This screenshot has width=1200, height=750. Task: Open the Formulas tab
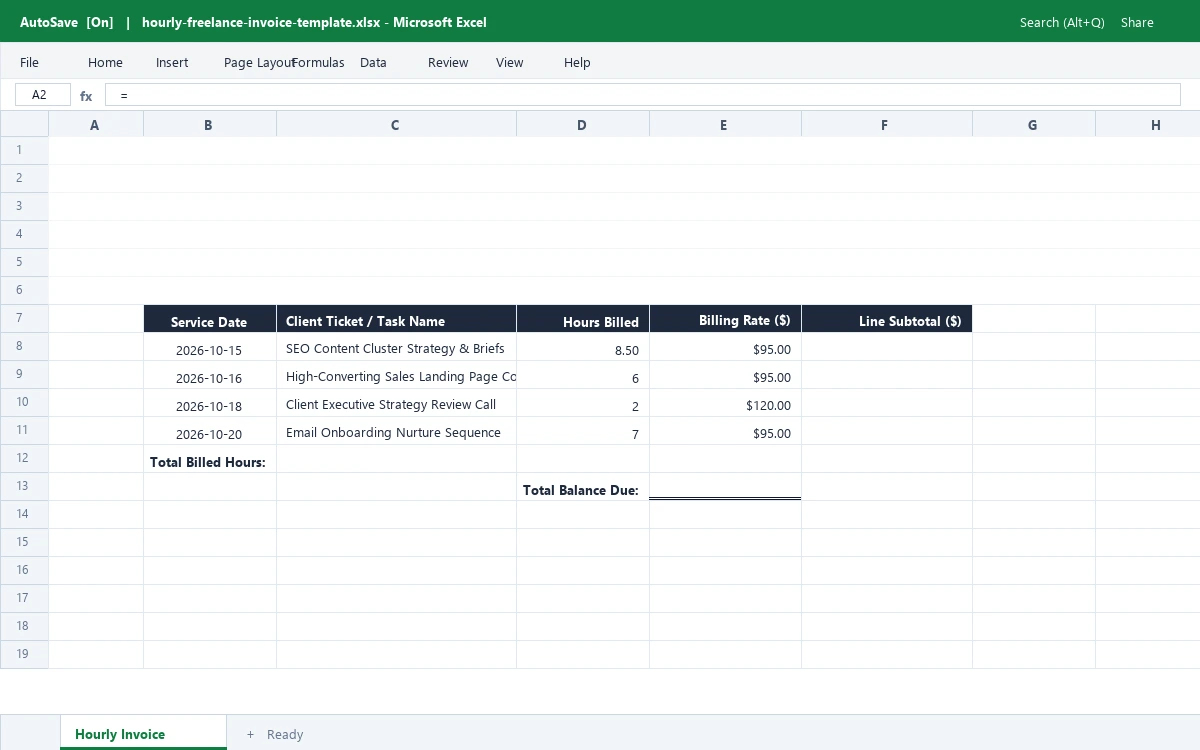tap(318, 62)
